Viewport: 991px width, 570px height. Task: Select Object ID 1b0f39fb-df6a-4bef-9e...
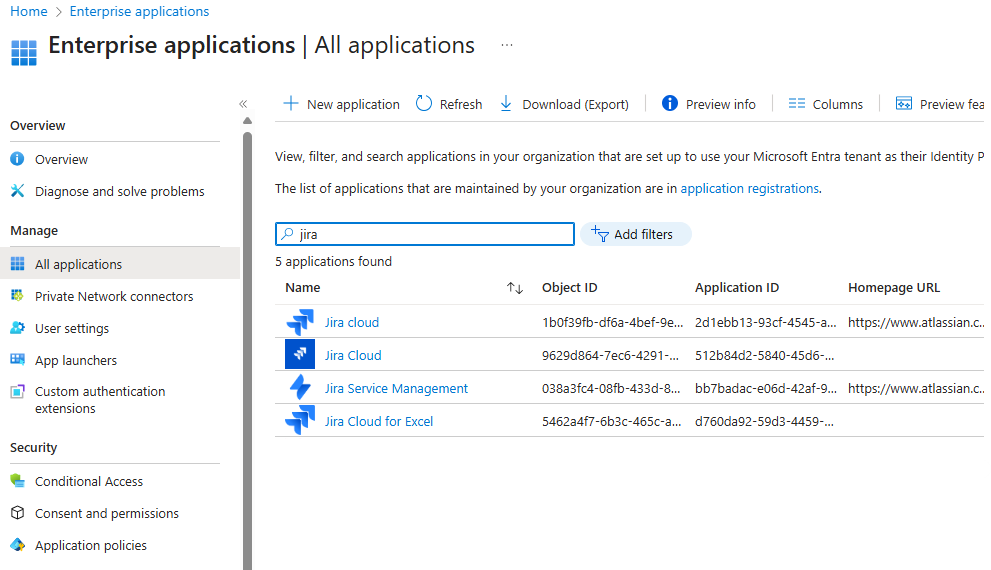tap(612, 322)
